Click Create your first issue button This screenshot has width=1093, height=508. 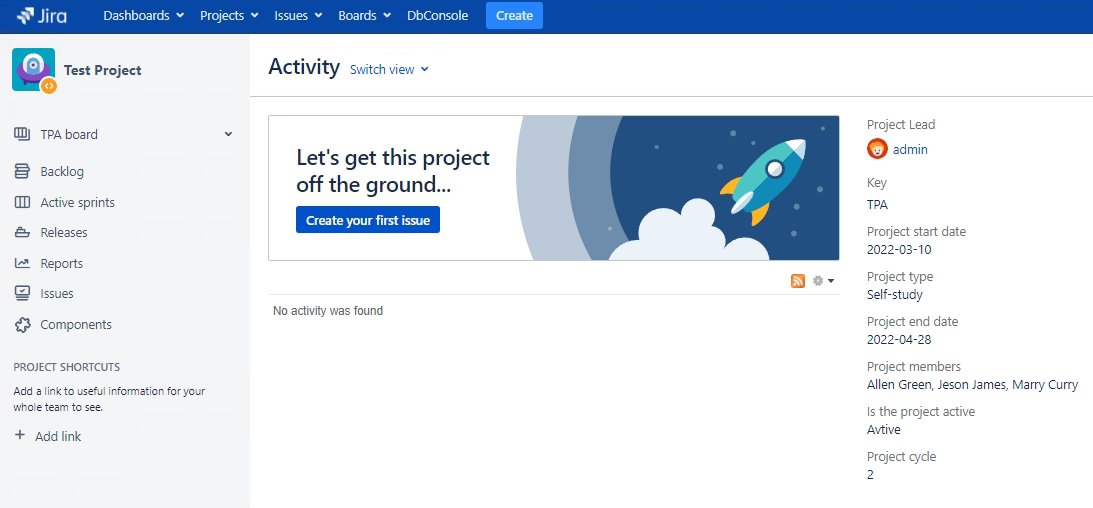pos(367,220)
